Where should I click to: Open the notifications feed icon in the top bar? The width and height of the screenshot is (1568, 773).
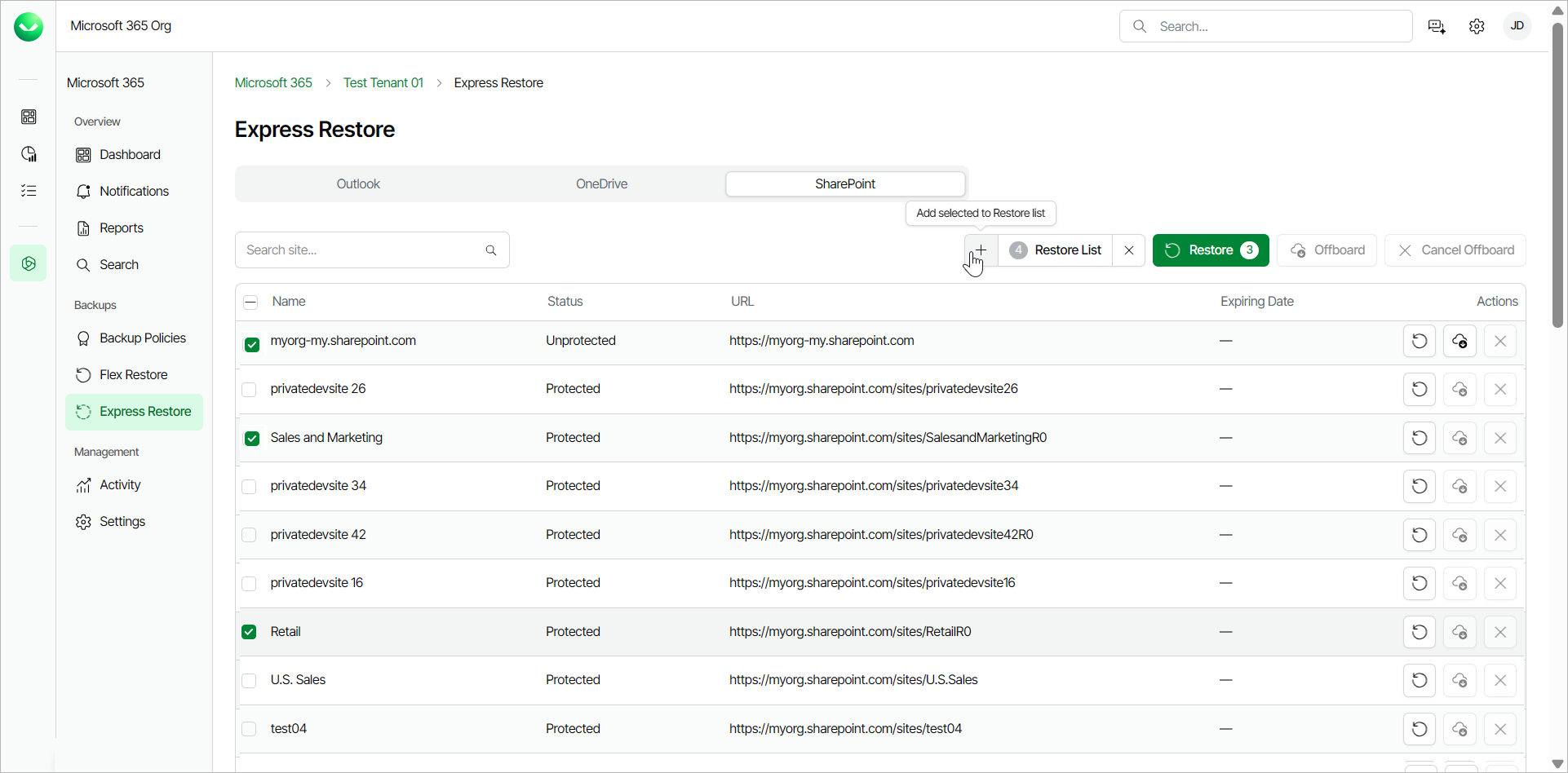(1437, 27)
